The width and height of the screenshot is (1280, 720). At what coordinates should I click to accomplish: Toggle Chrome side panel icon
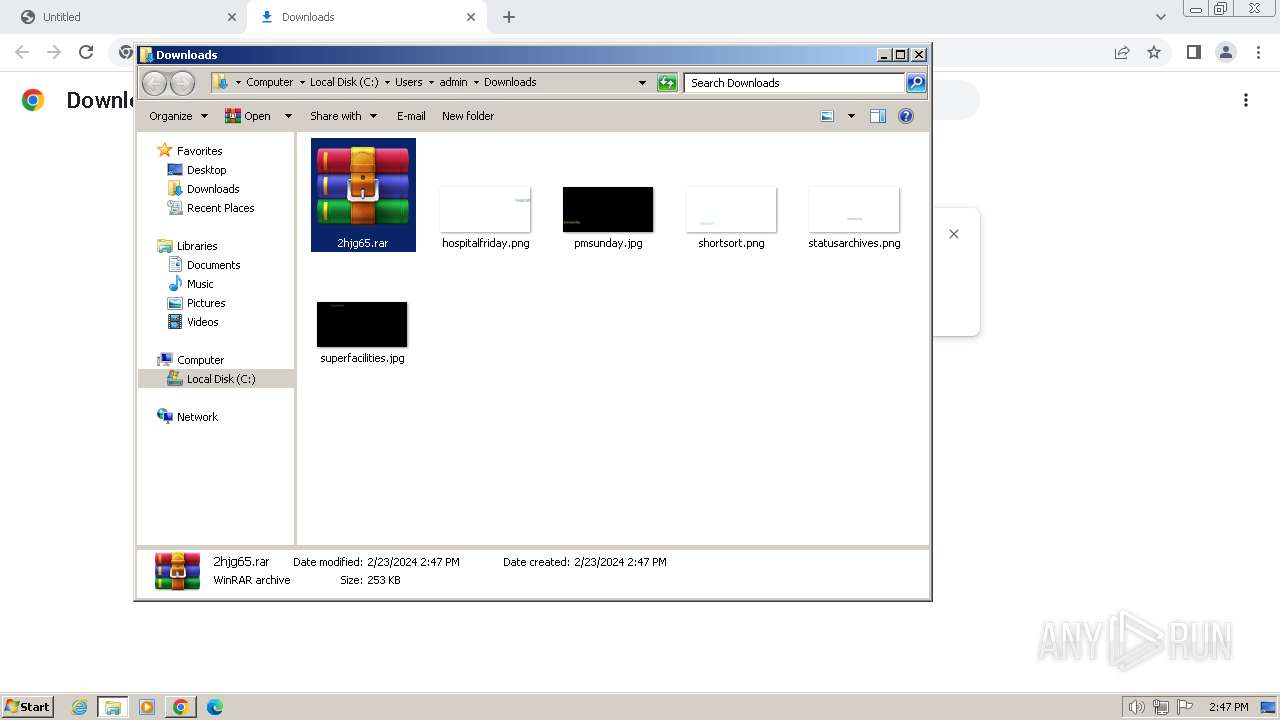point(1193,52)
